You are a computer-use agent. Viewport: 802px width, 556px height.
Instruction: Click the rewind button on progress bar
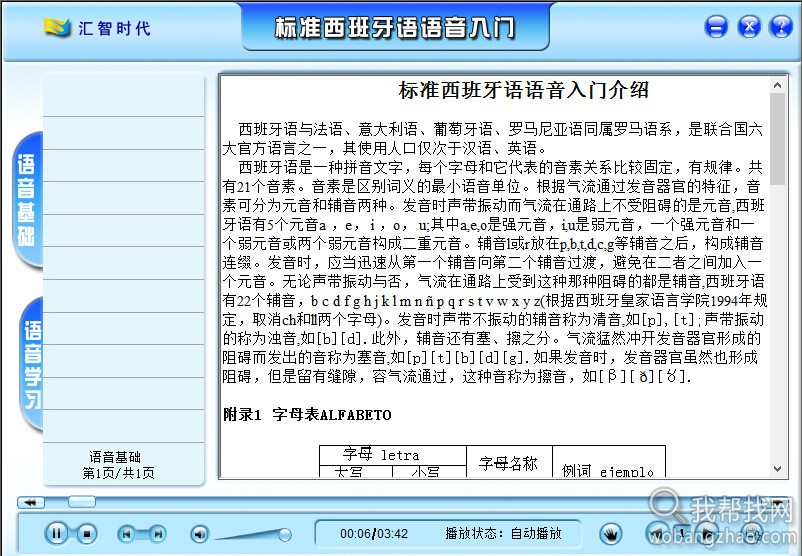[x=31, y=502]
